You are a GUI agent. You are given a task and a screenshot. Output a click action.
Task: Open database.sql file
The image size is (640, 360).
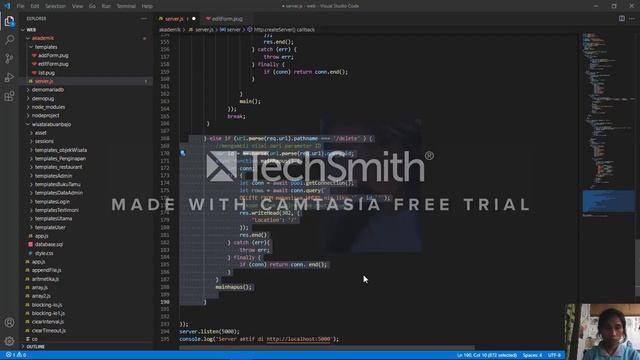(49, 244)
